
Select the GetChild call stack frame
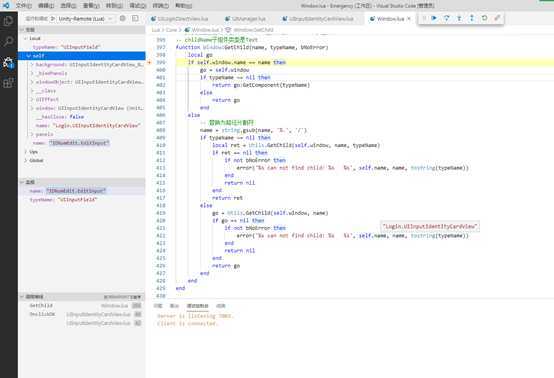coord(82,306)
